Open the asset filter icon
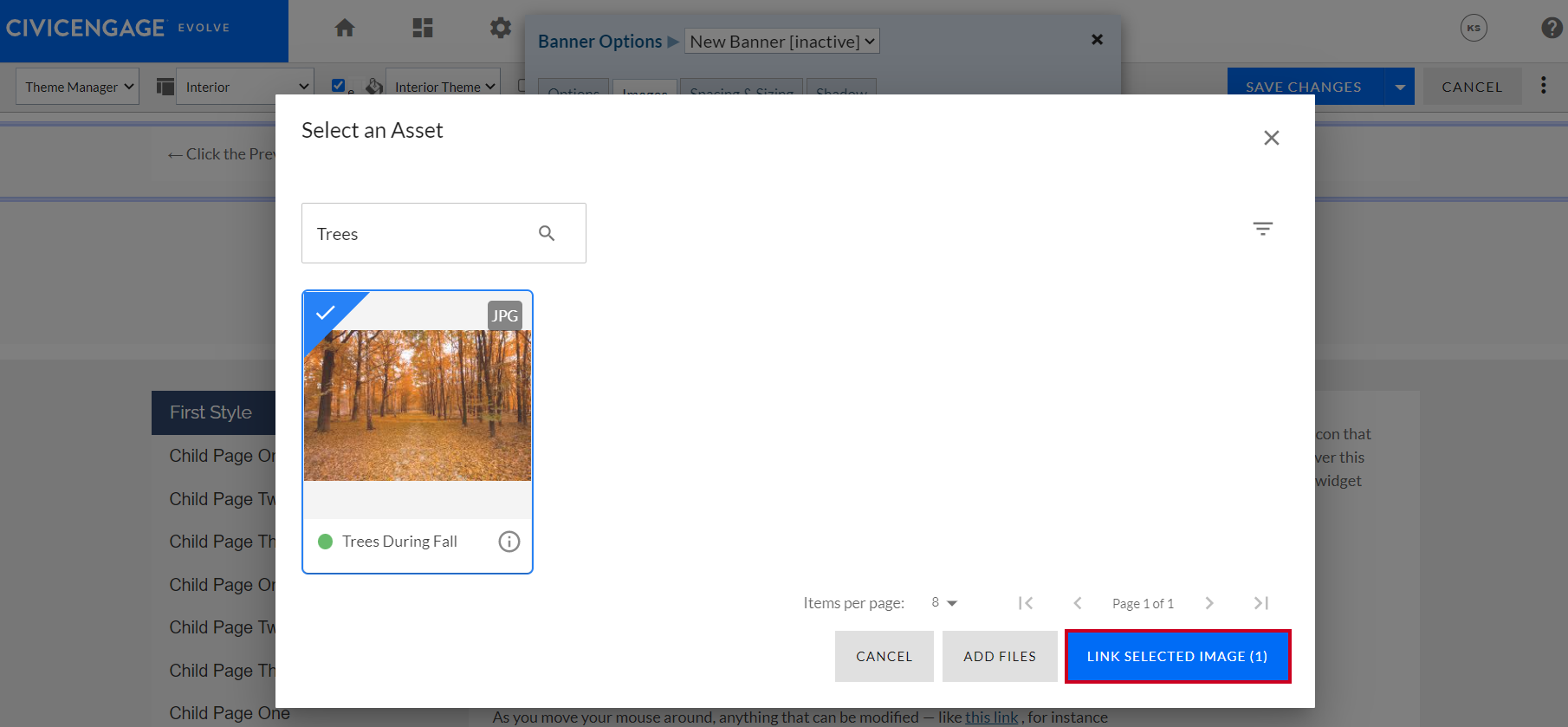This screenshot has height=727, width=1568. [1263, 229]
